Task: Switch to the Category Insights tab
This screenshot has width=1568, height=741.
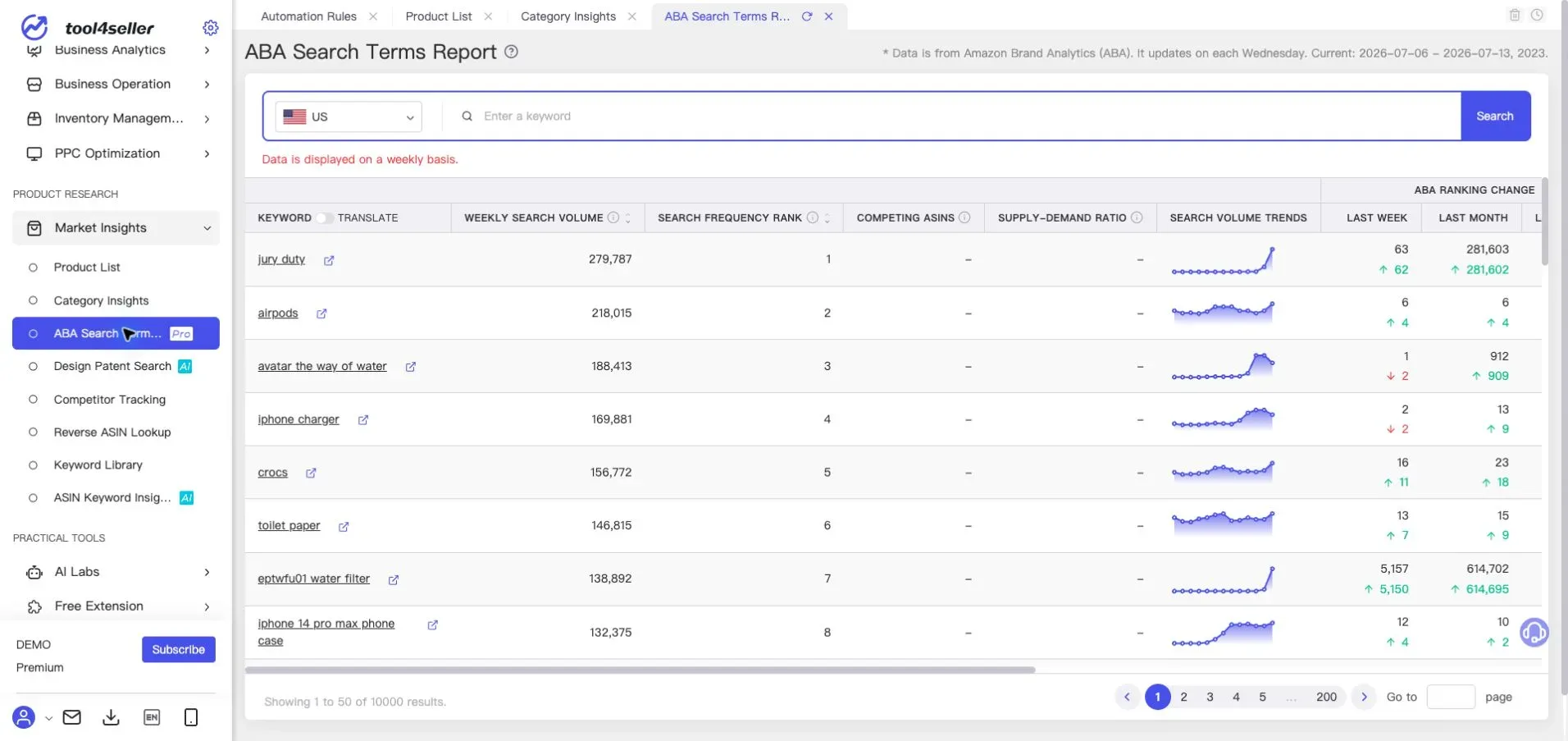Action: tap(568, 16)
